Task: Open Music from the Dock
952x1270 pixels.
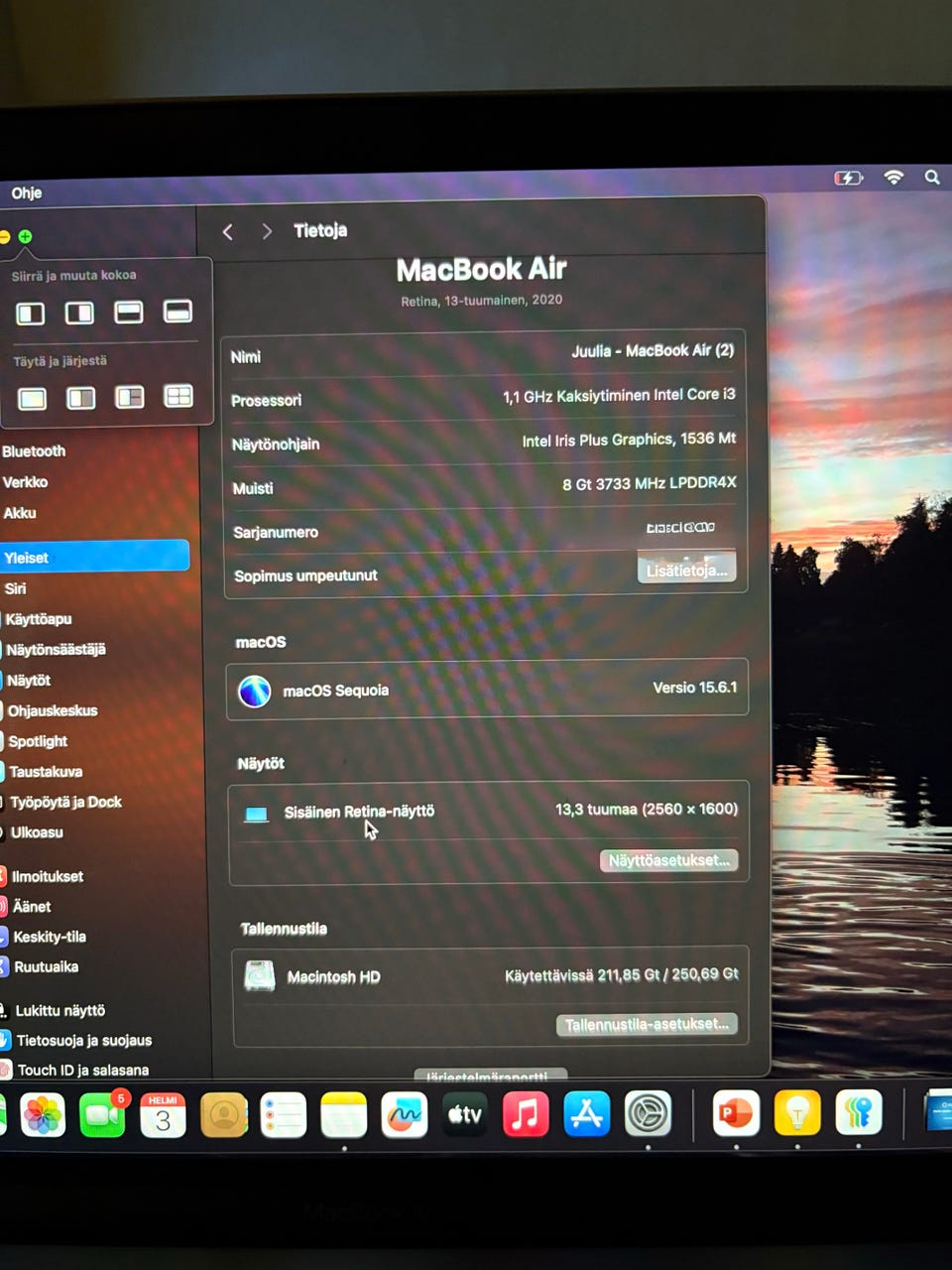Action: pyautogui.click(x=526, y=1113)
